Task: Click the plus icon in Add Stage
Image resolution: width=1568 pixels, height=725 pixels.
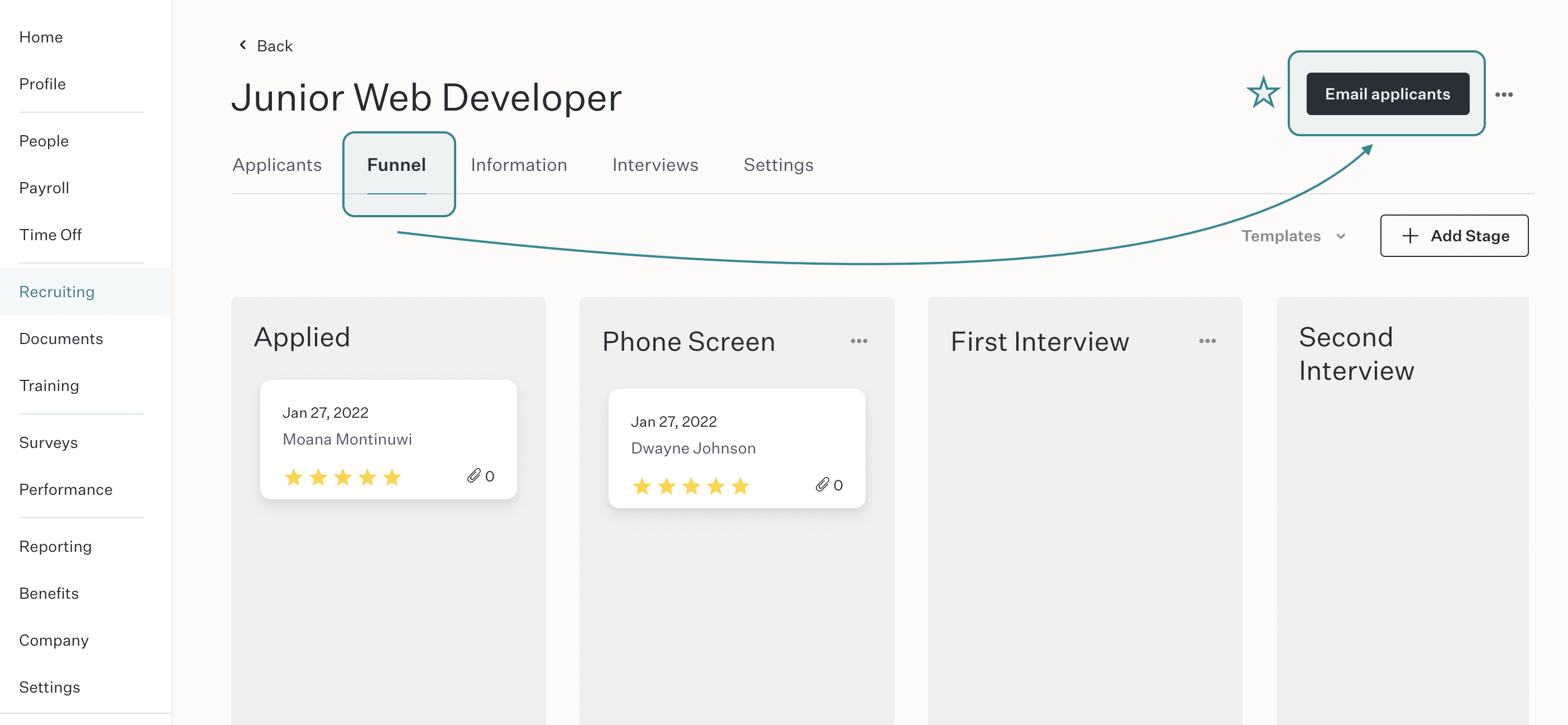Action: click(x=1410, y=236)
